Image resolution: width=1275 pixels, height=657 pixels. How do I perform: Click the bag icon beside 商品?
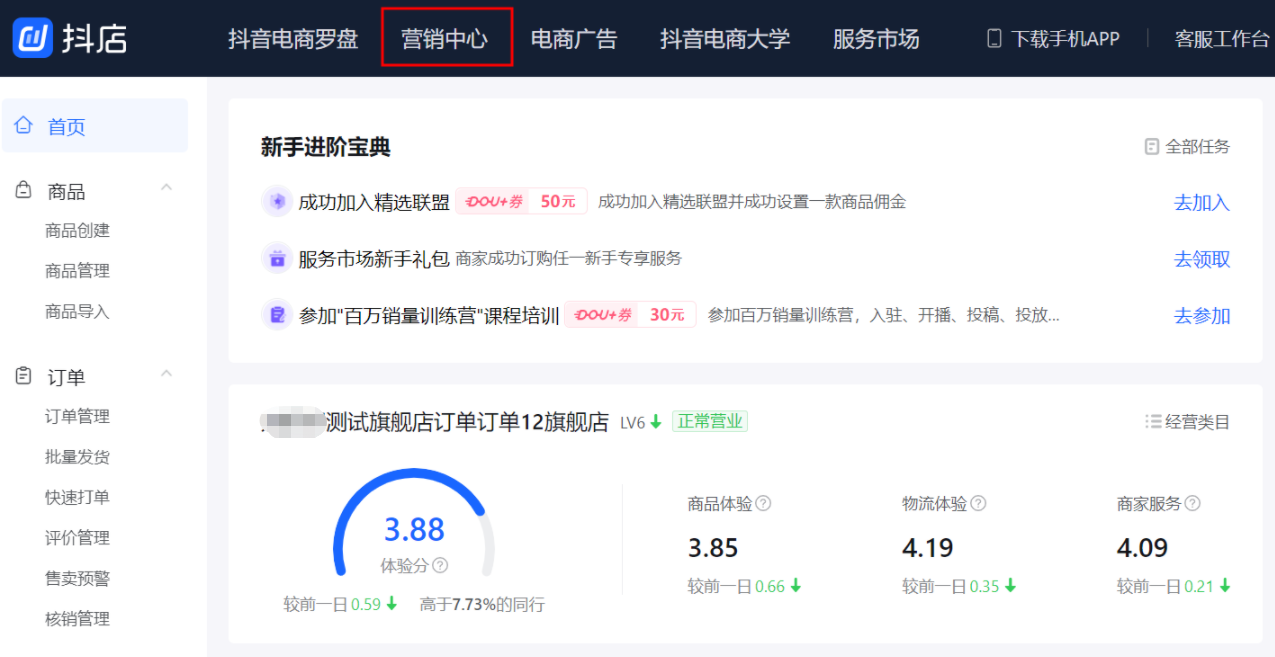[24, 191]
